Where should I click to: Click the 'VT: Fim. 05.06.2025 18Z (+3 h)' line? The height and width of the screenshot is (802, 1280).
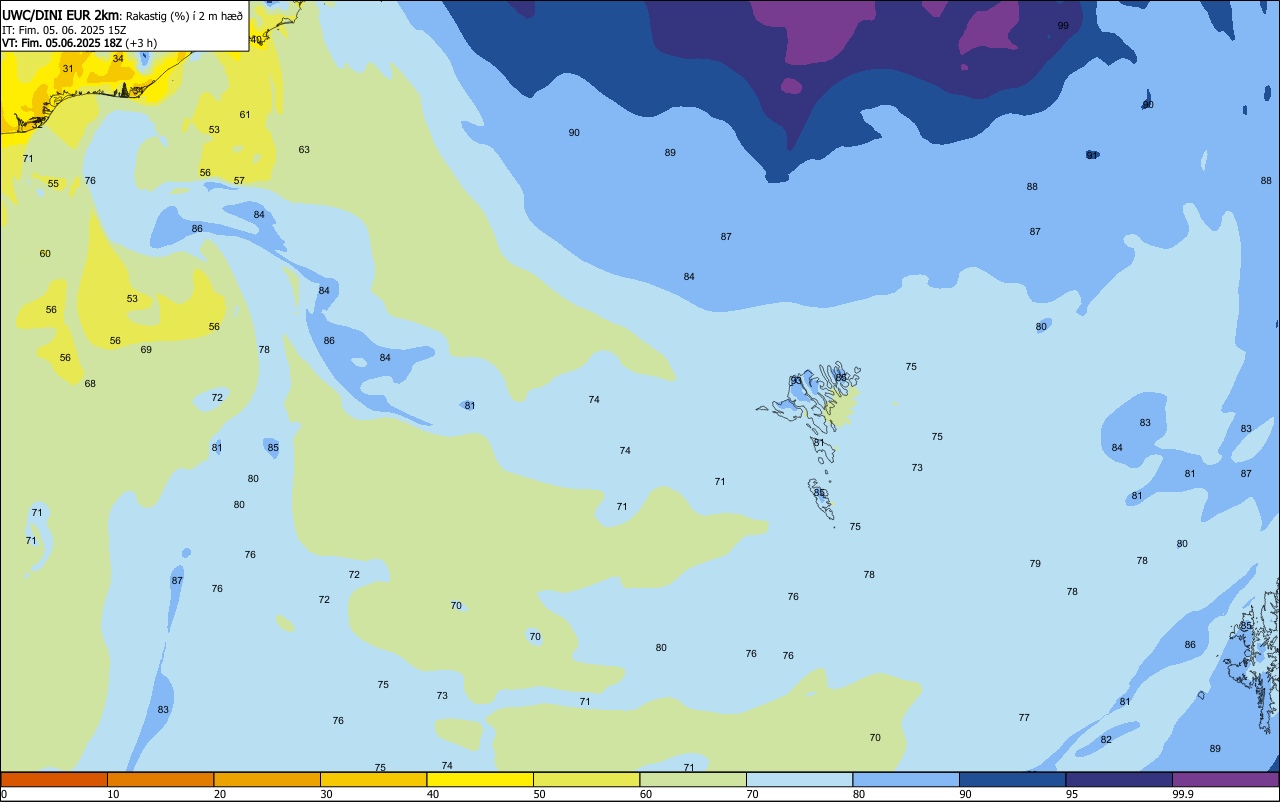coord(79,43)
